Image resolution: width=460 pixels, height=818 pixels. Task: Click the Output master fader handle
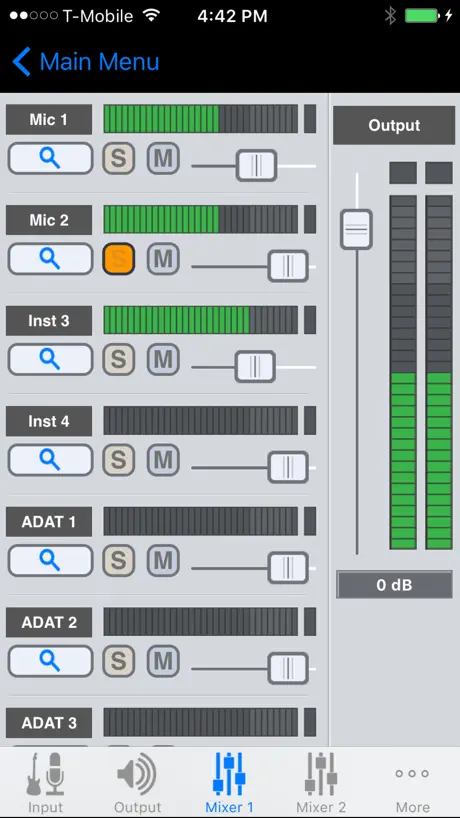[357, 230]
